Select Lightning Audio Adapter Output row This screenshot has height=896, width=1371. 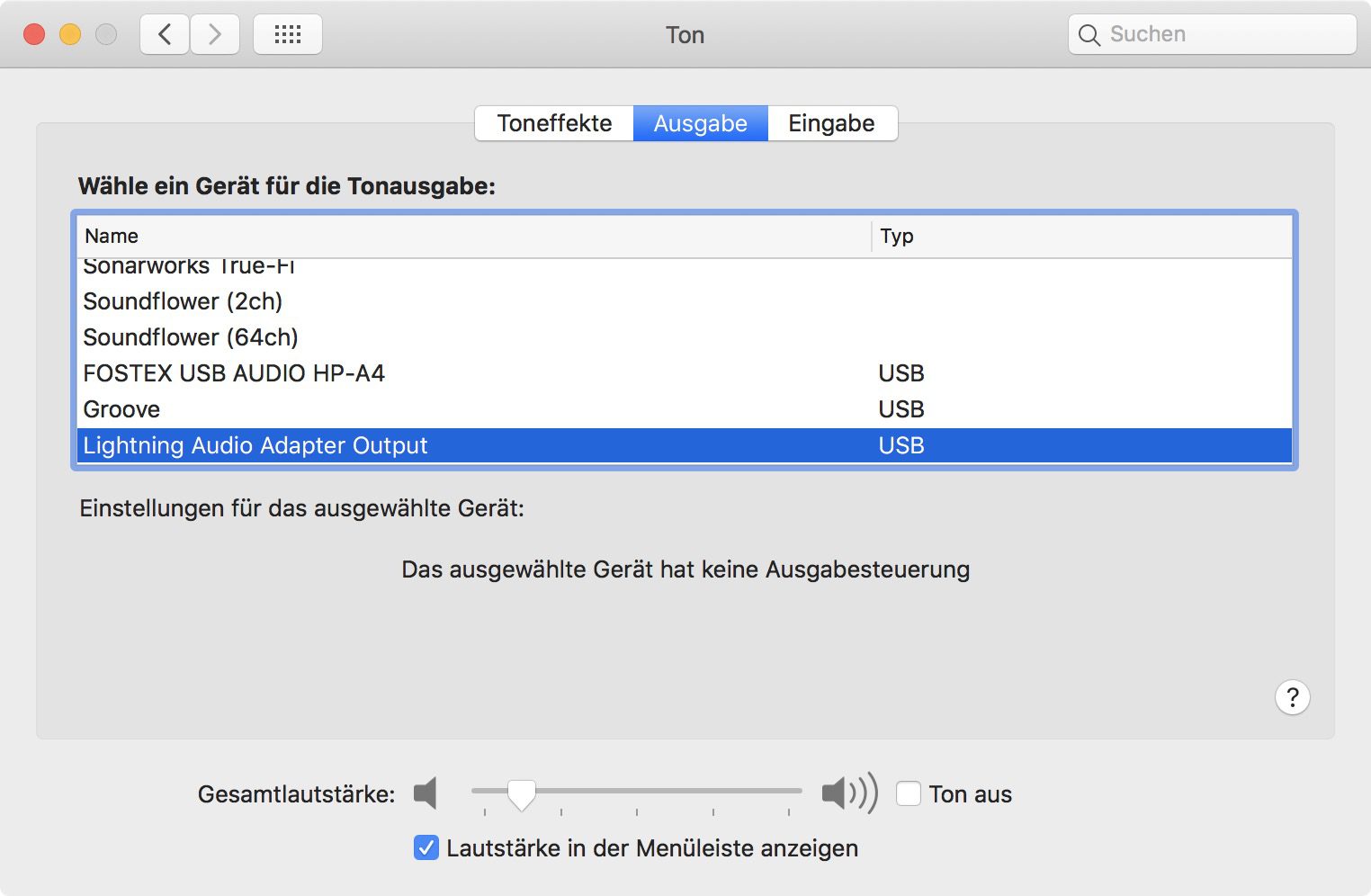255,445
